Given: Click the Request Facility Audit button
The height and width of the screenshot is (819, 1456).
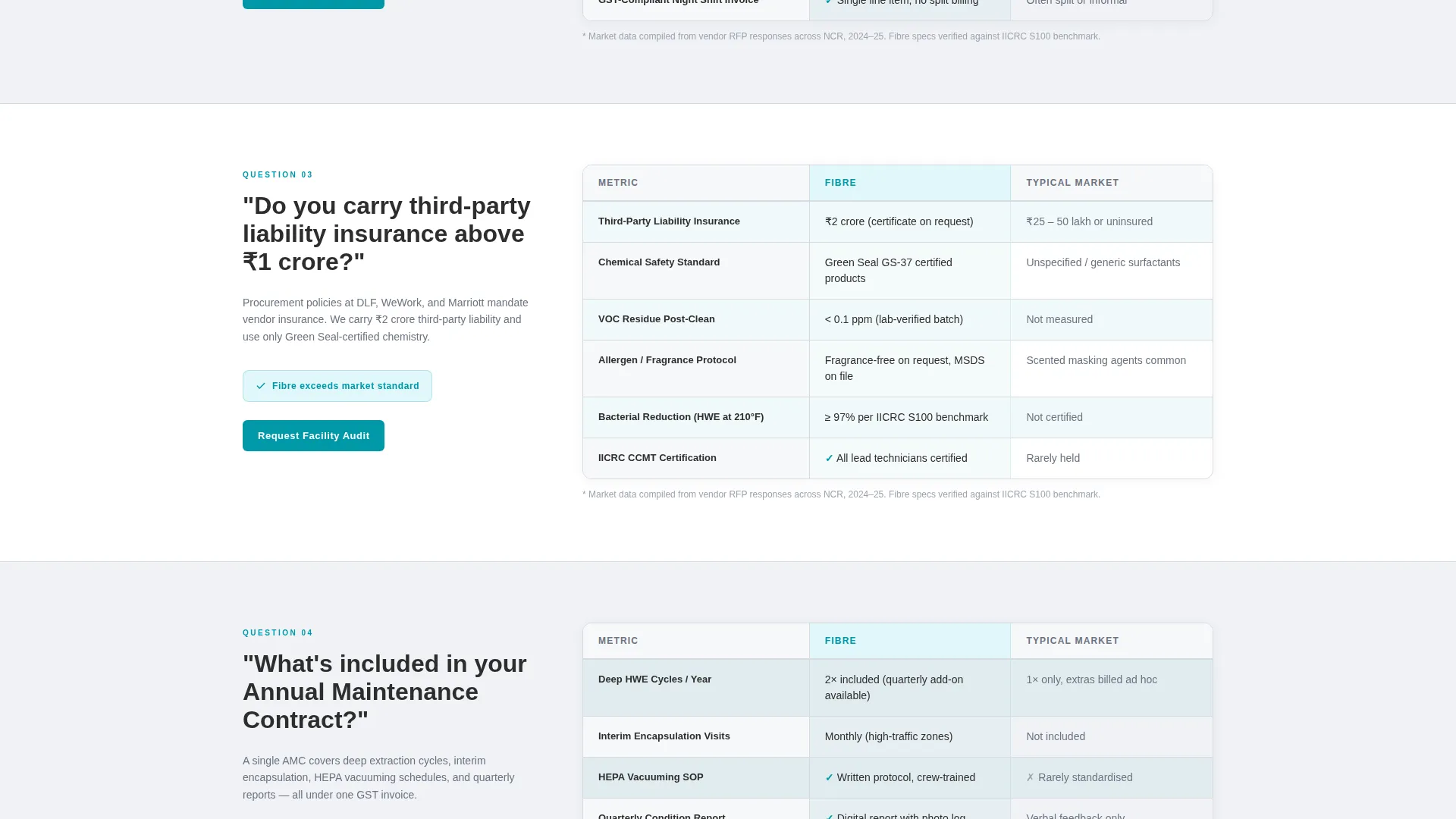Looking at the screenshot, I should [313, 436].
